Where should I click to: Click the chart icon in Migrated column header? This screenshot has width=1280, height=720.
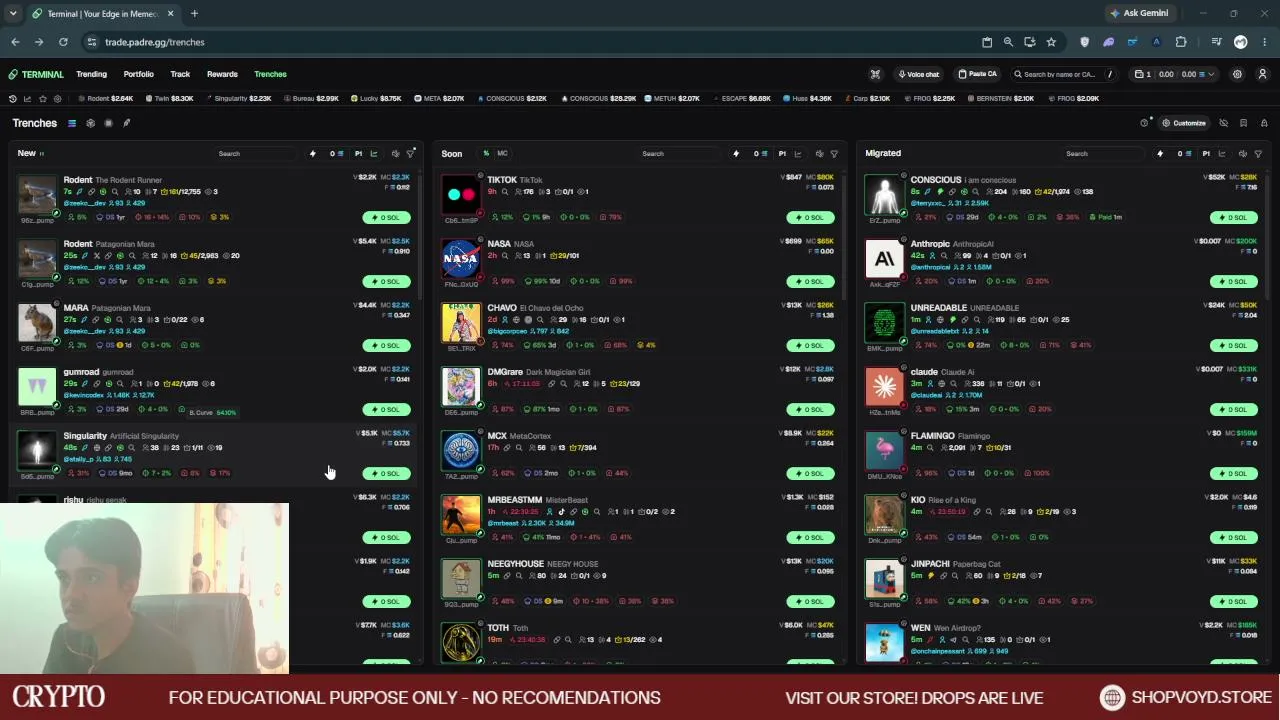[x=1221, y=153]
